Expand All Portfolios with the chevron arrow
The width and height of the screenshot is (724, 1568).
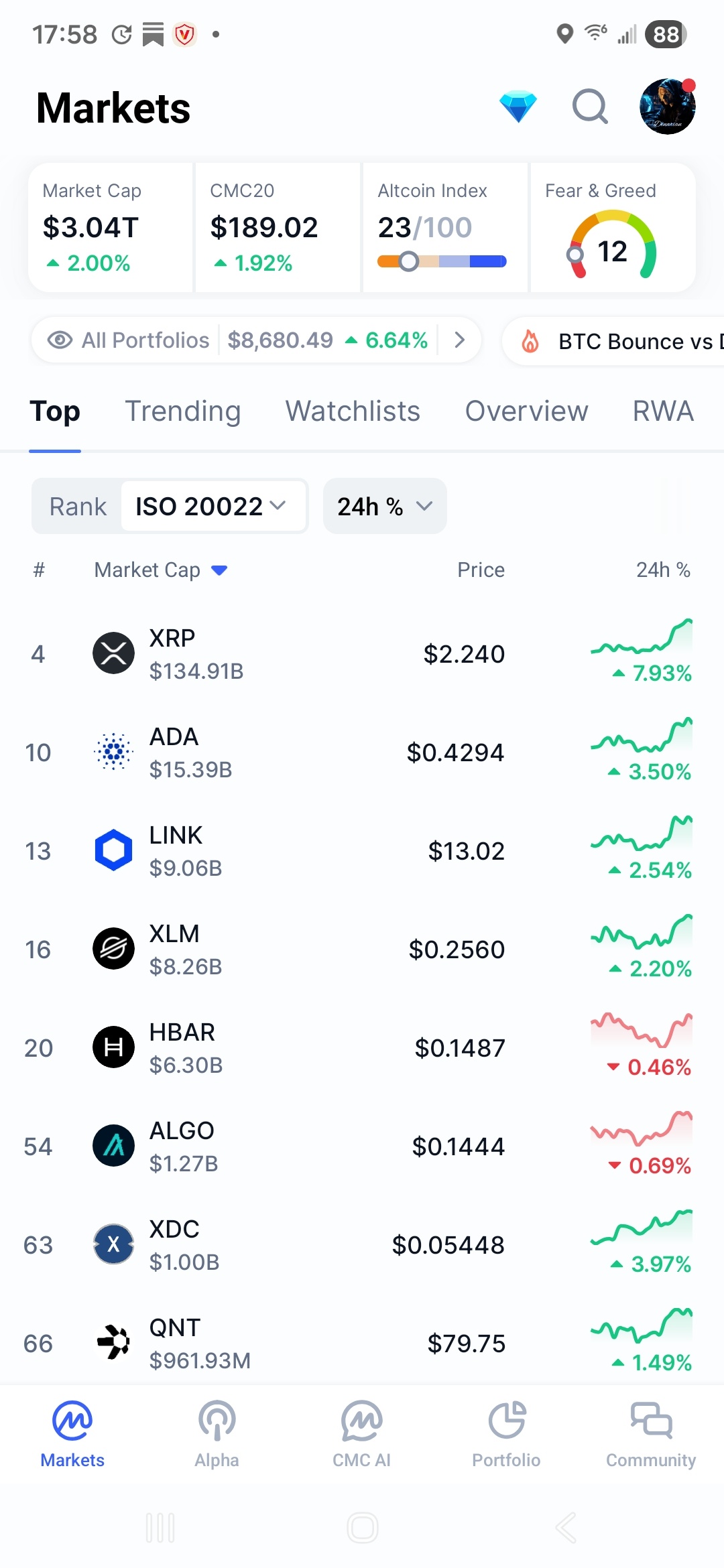point(459,340)
